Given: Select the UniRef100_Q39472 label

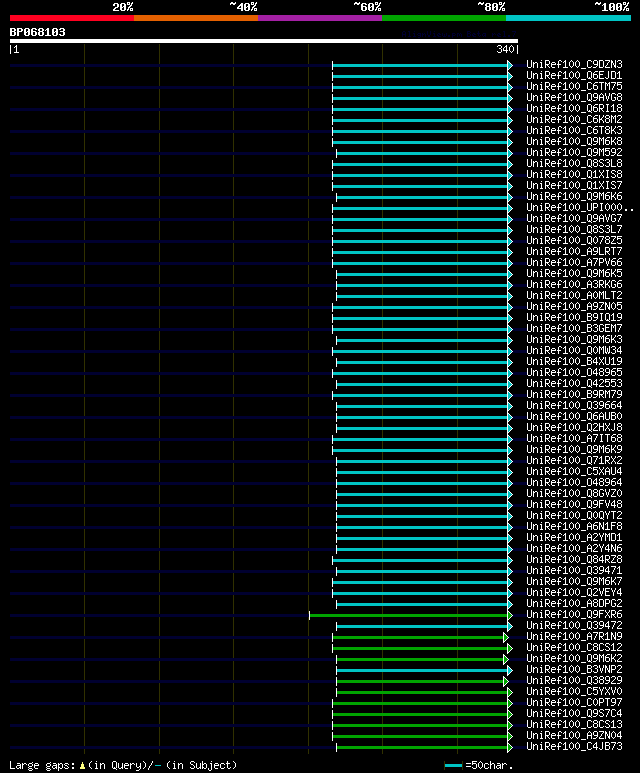Looking at the screenshot, I should [574, 626].
